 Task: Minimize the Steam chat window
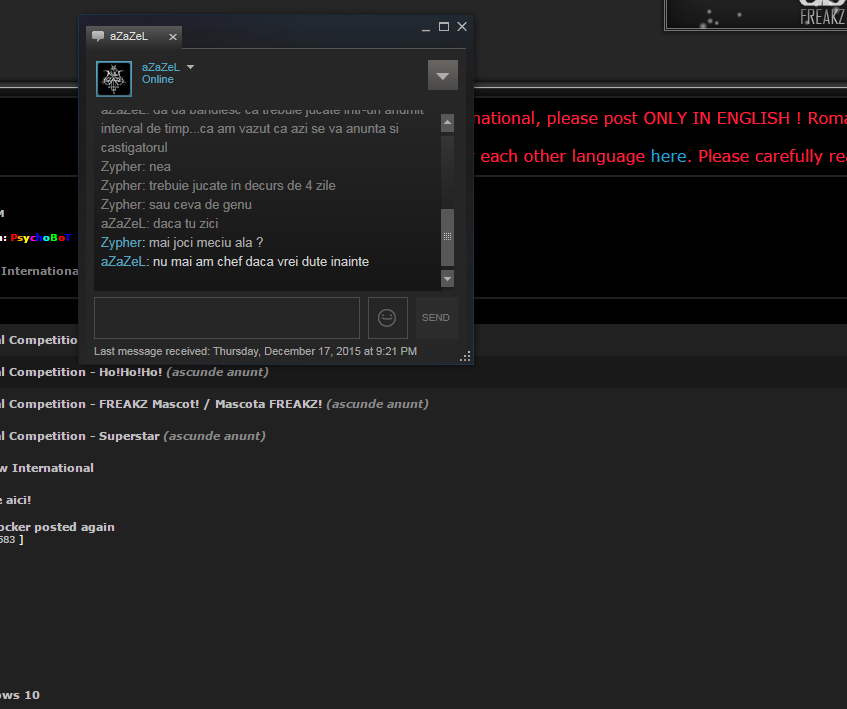pyautogui.click(x=426, y=27)
